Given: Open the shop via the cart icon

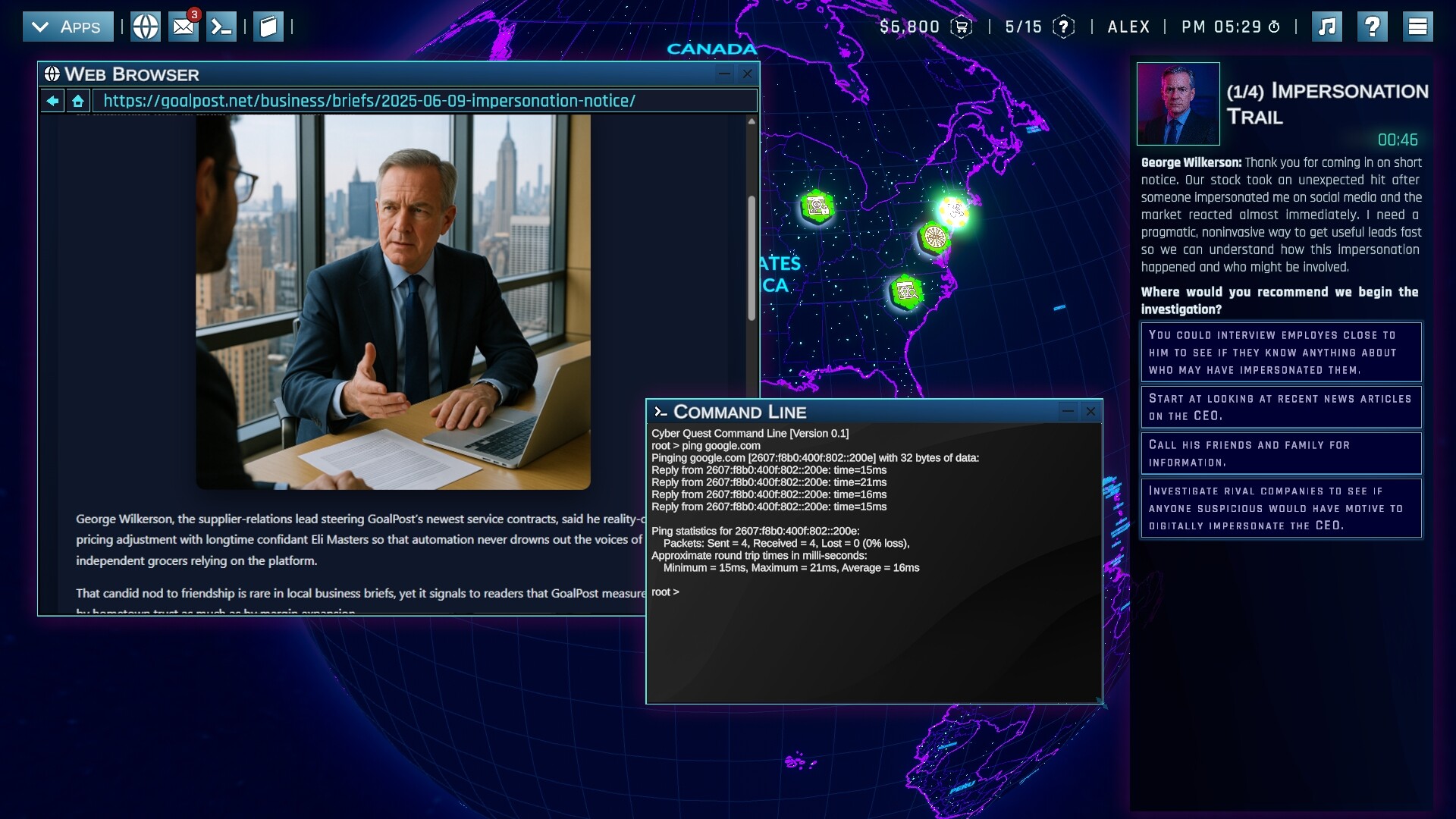Looking at the screenshot, I should pyautogui.click(x=960, y=26).
